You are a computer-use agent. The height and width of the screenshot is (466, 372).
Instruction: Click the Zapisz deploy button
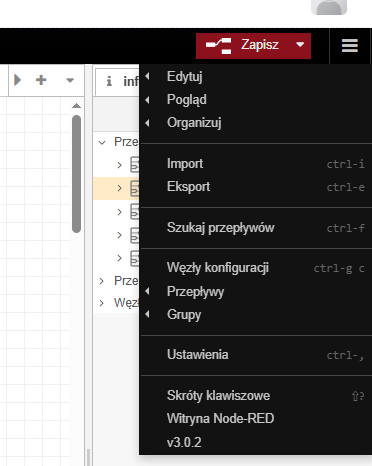[x=243, y=46]
